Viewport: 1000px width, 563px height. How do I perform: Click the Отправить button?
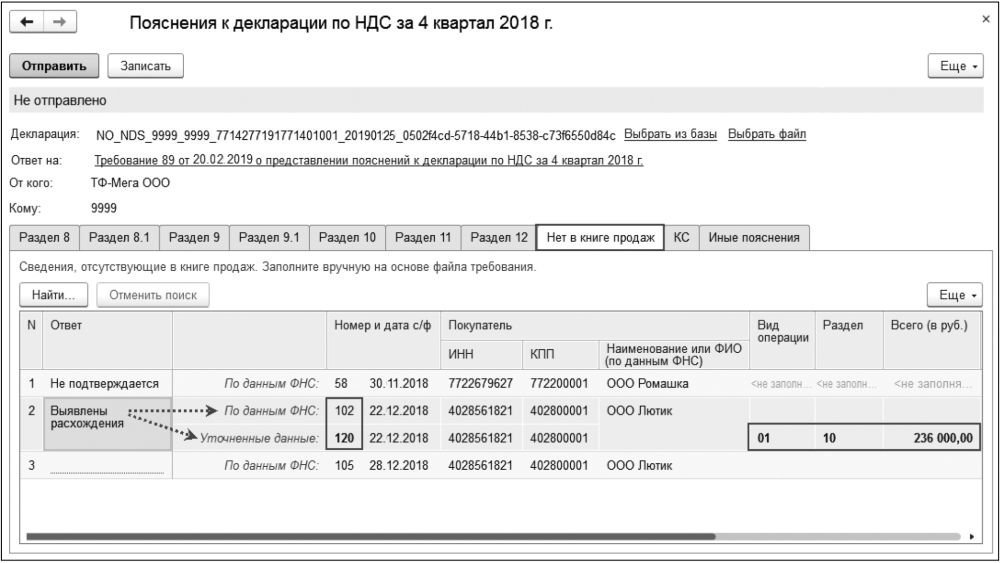tap(54, 66)
